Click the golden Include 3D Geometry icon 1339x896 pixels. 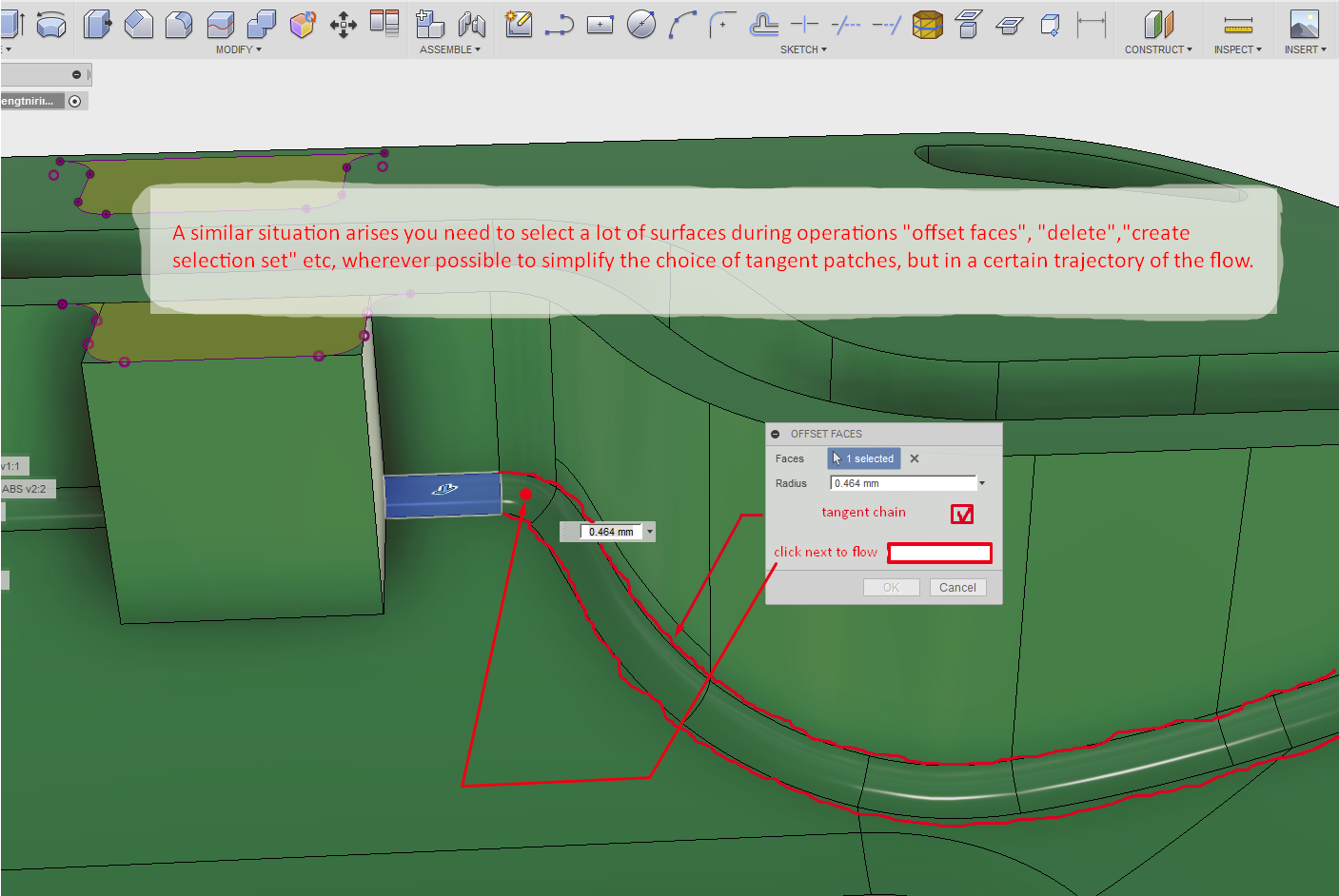928,24
